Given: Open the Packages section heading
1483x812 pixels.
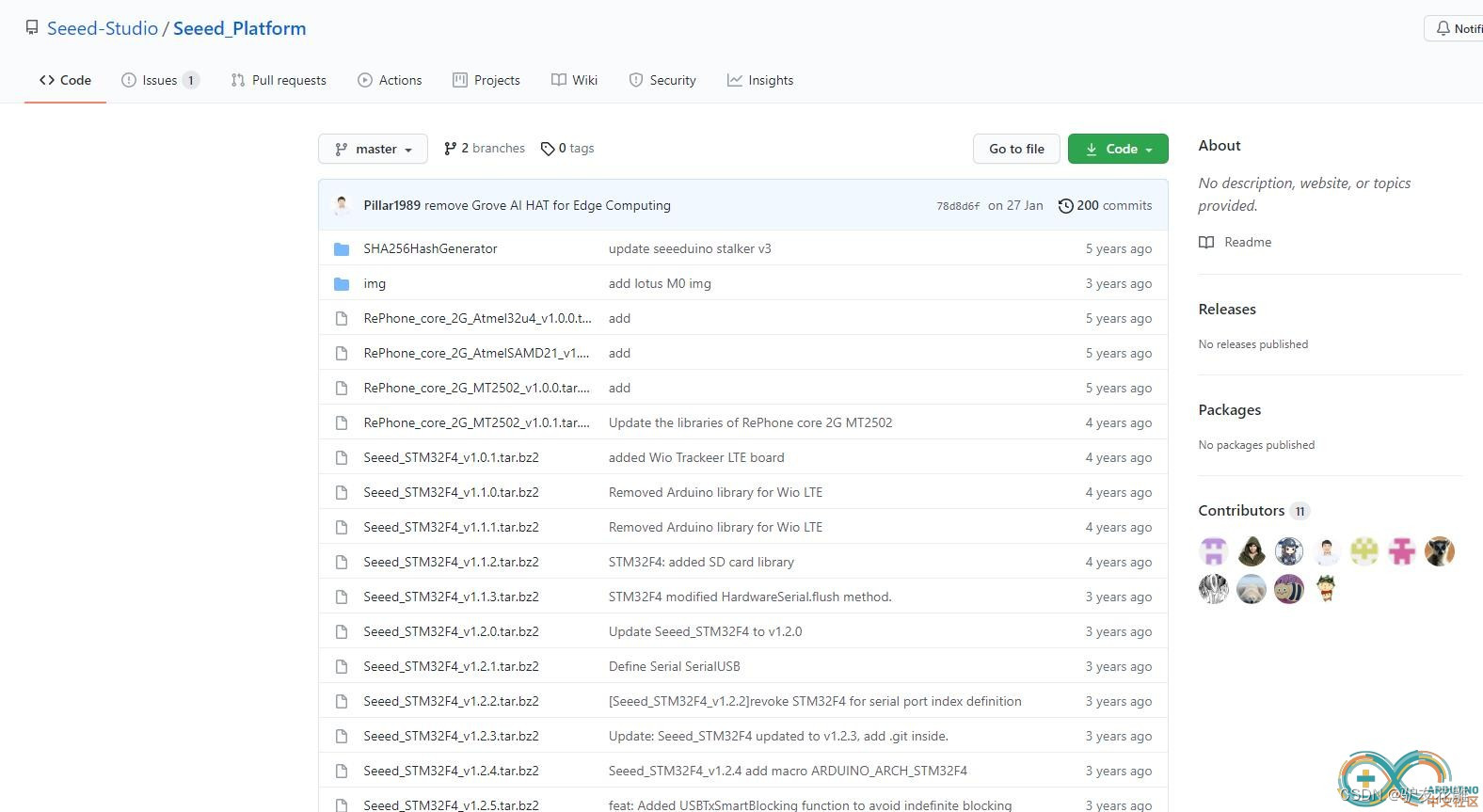Looking at the screenshot, I should (x=1229, y=409).
